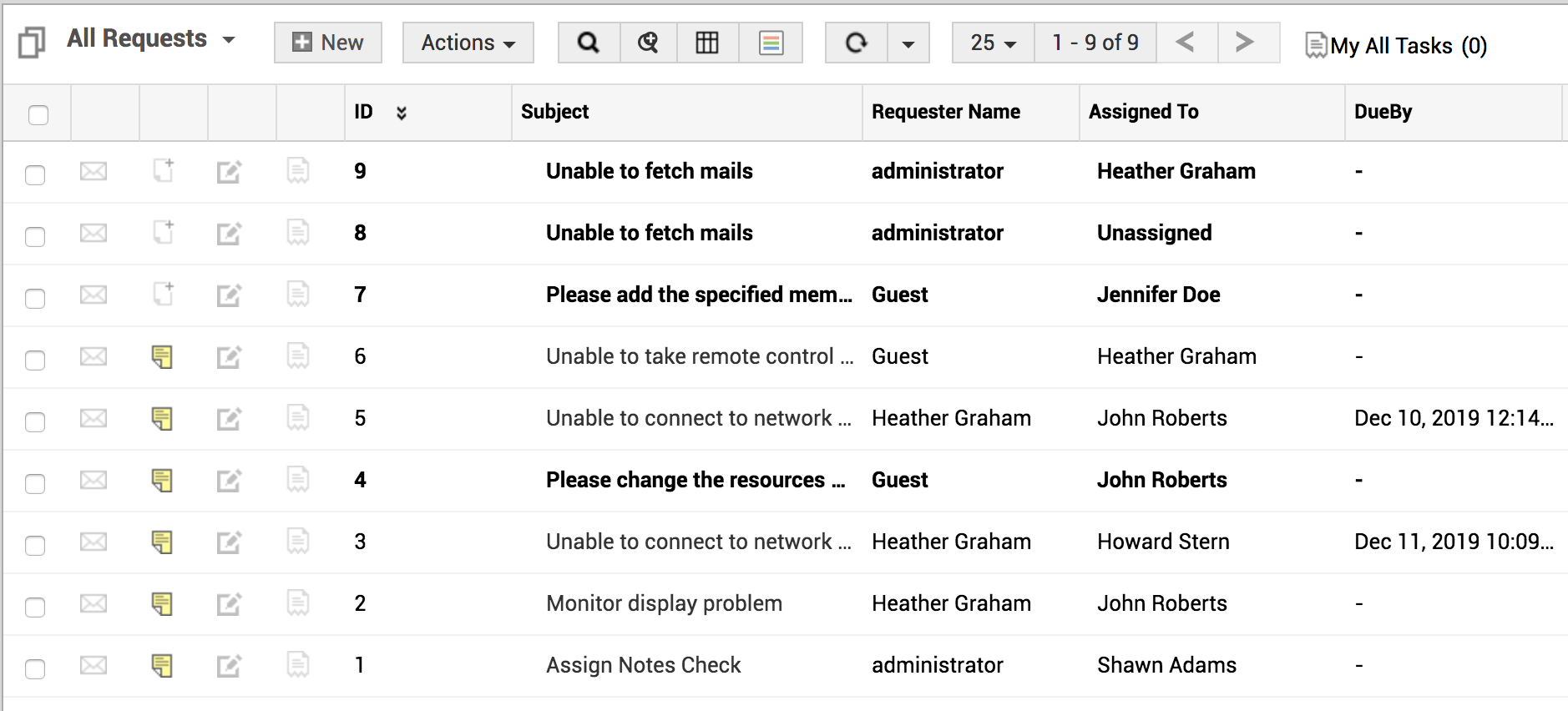The height and width of the screenshot is (711, 1568).
Task: Click the mail icon for request 8
Action: pos(94,234)
